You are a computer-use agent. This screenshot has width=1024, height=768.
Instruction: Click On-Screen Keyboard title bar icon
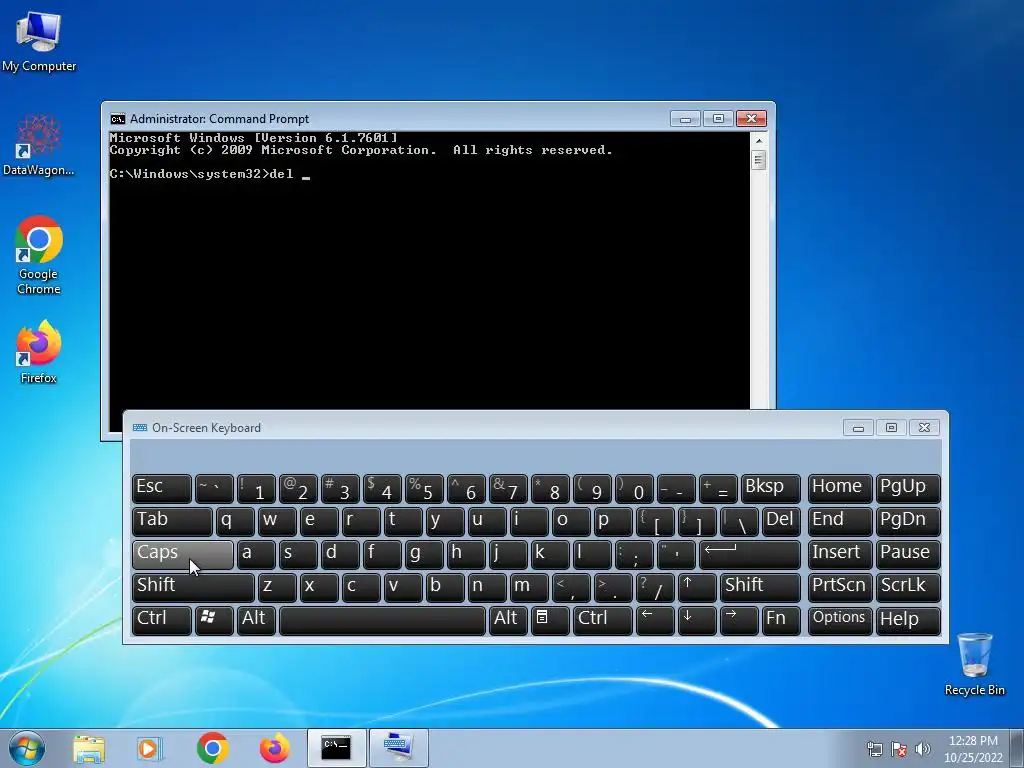click(x=140, y=428)
